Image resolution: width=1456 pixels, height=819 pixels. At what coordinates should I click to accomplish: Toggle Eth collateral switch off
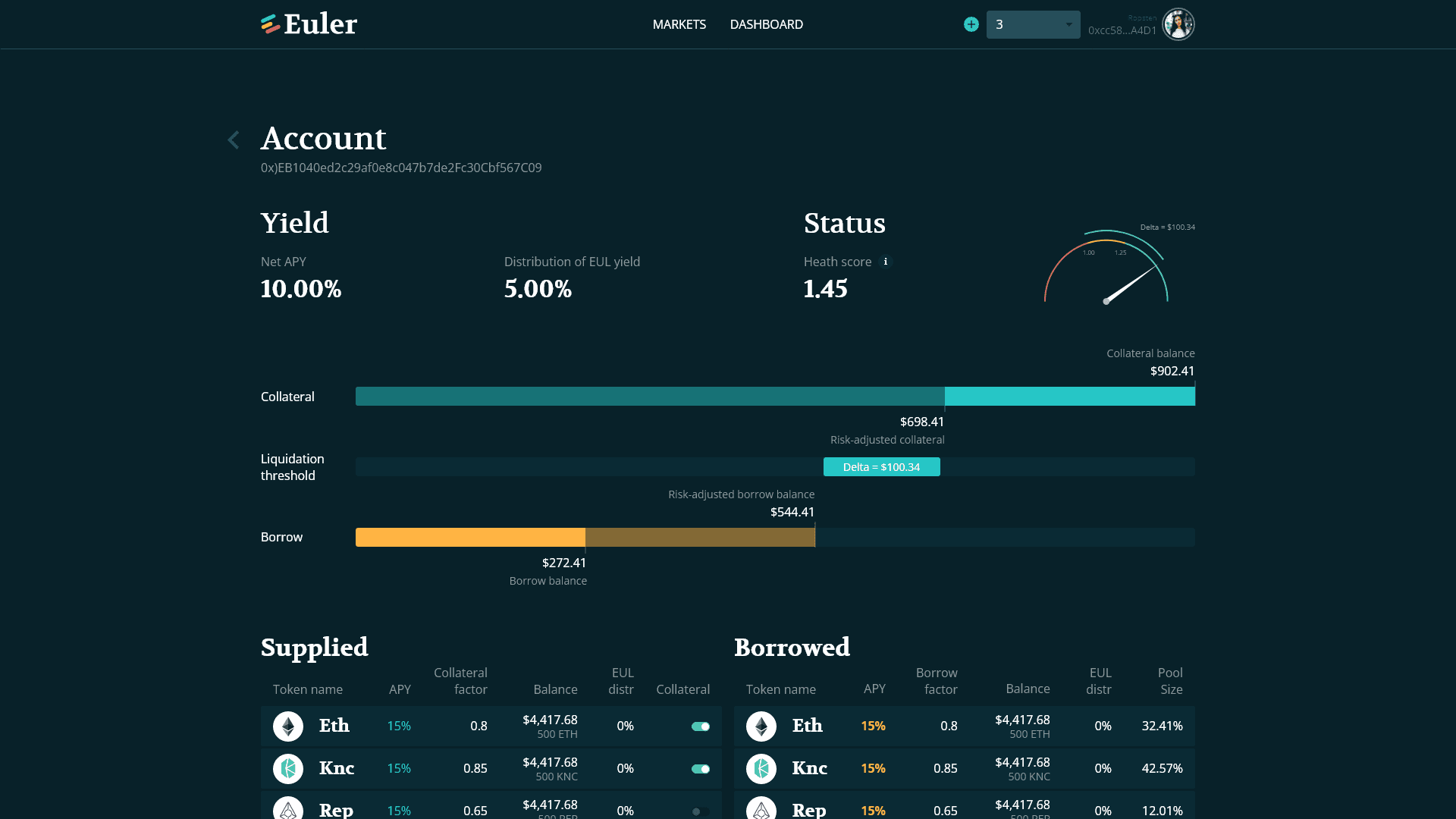pos(701,726)
